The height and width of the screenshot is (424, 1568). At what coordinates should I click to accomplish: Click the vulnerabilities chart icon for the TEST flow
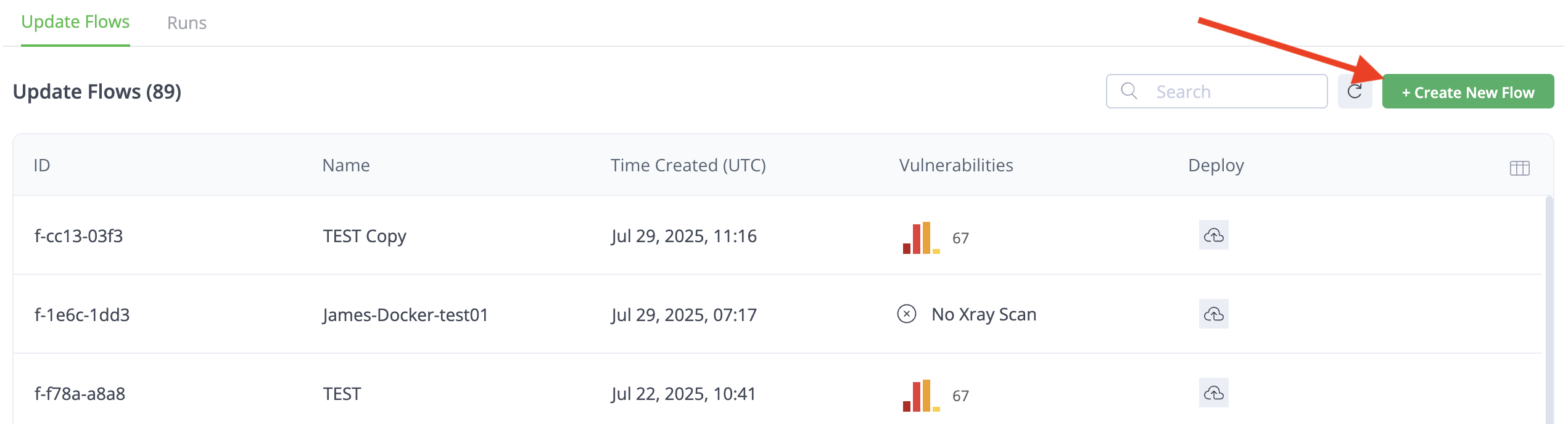[921, 396]
